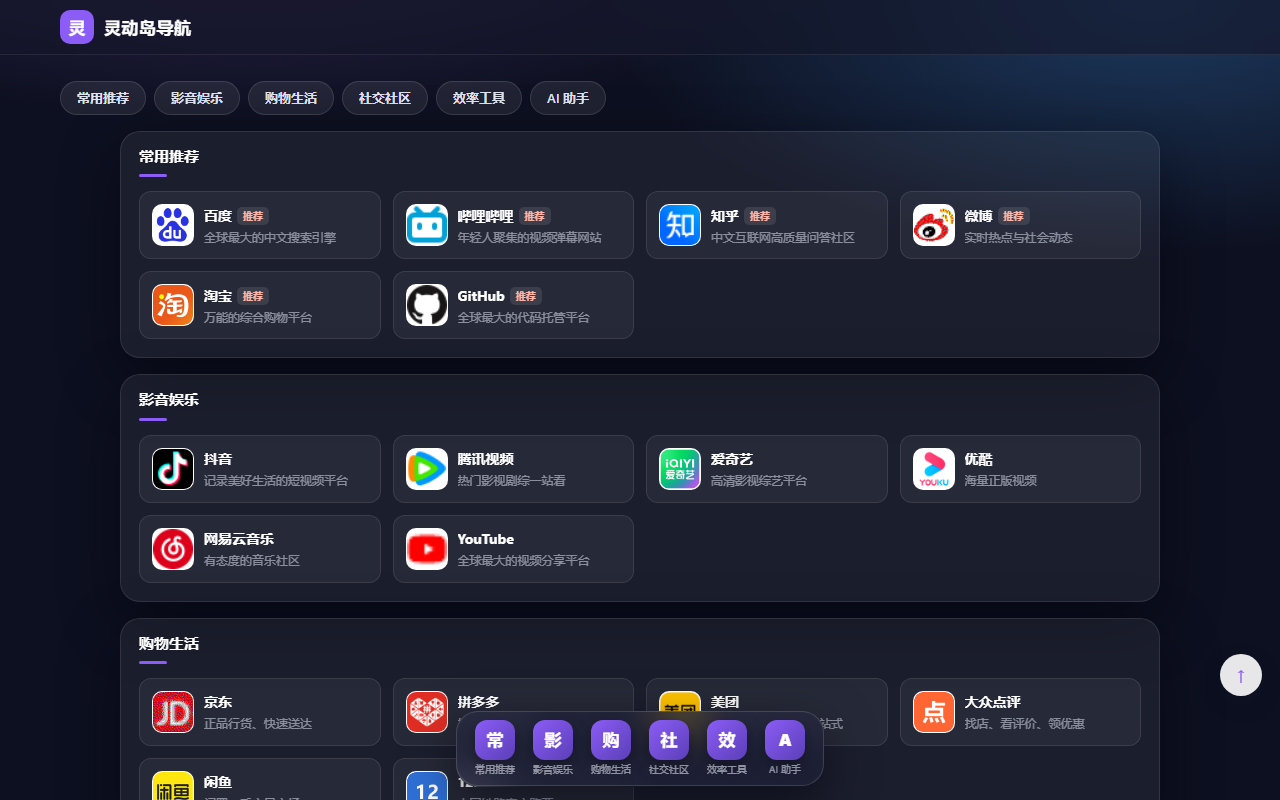Click the 哔哩哔哩 blue TV icon
The width and height of the screenshot is (1280, 800).
pos(427,225)
